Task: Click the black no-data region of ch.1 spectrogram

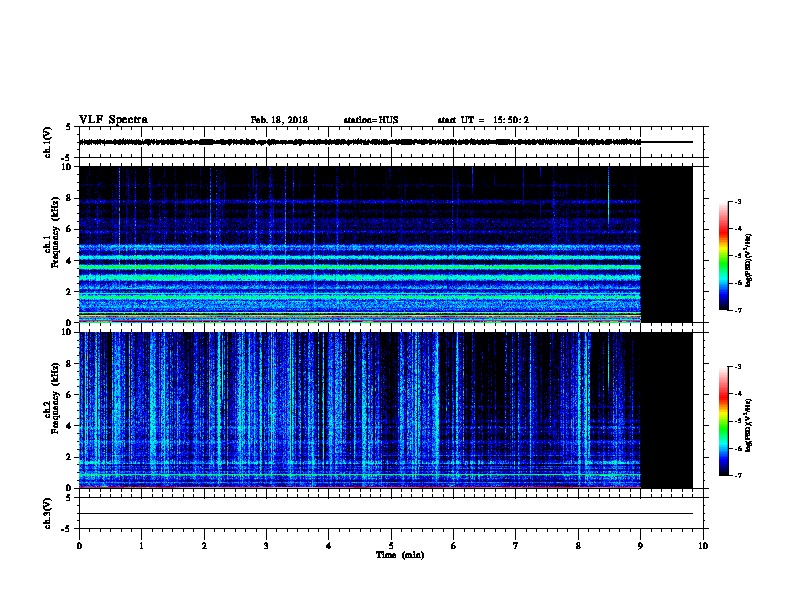Action: click(x=667, y=244)
